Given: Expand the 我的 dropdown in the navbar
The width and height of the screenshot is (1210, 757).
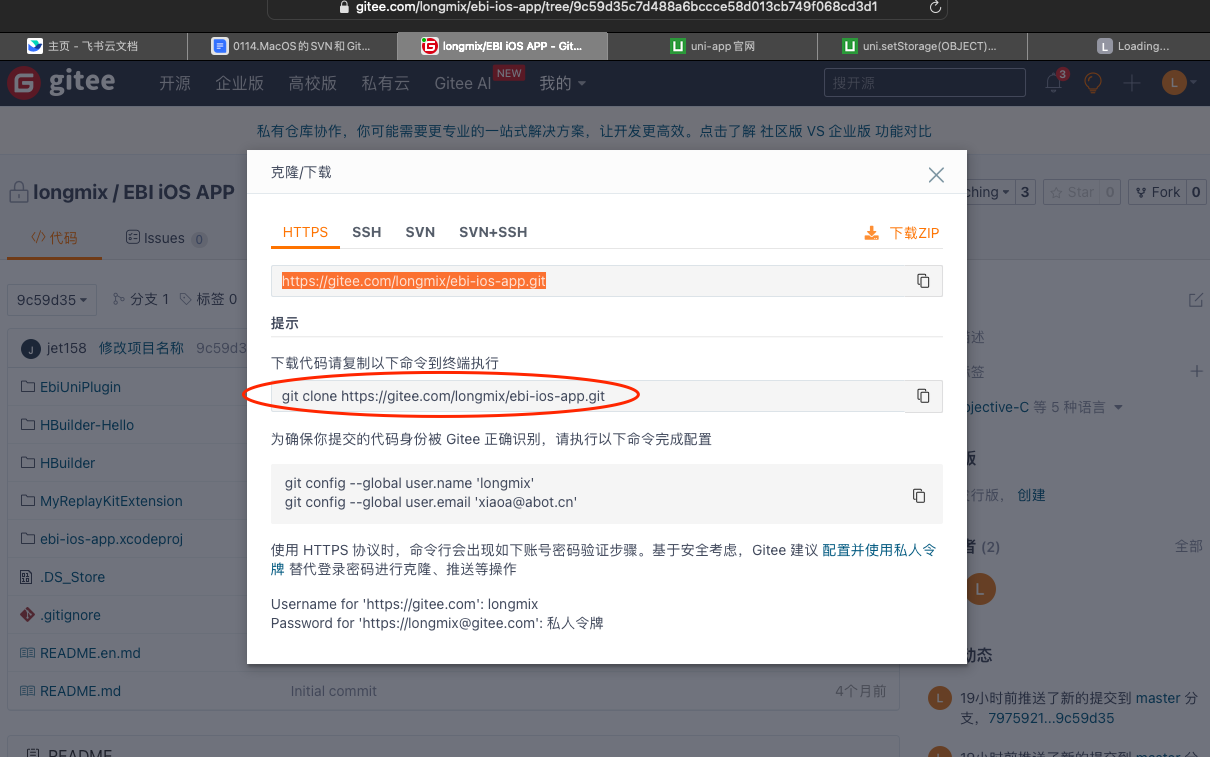Looking at the screenshot, I should [563, 83].
